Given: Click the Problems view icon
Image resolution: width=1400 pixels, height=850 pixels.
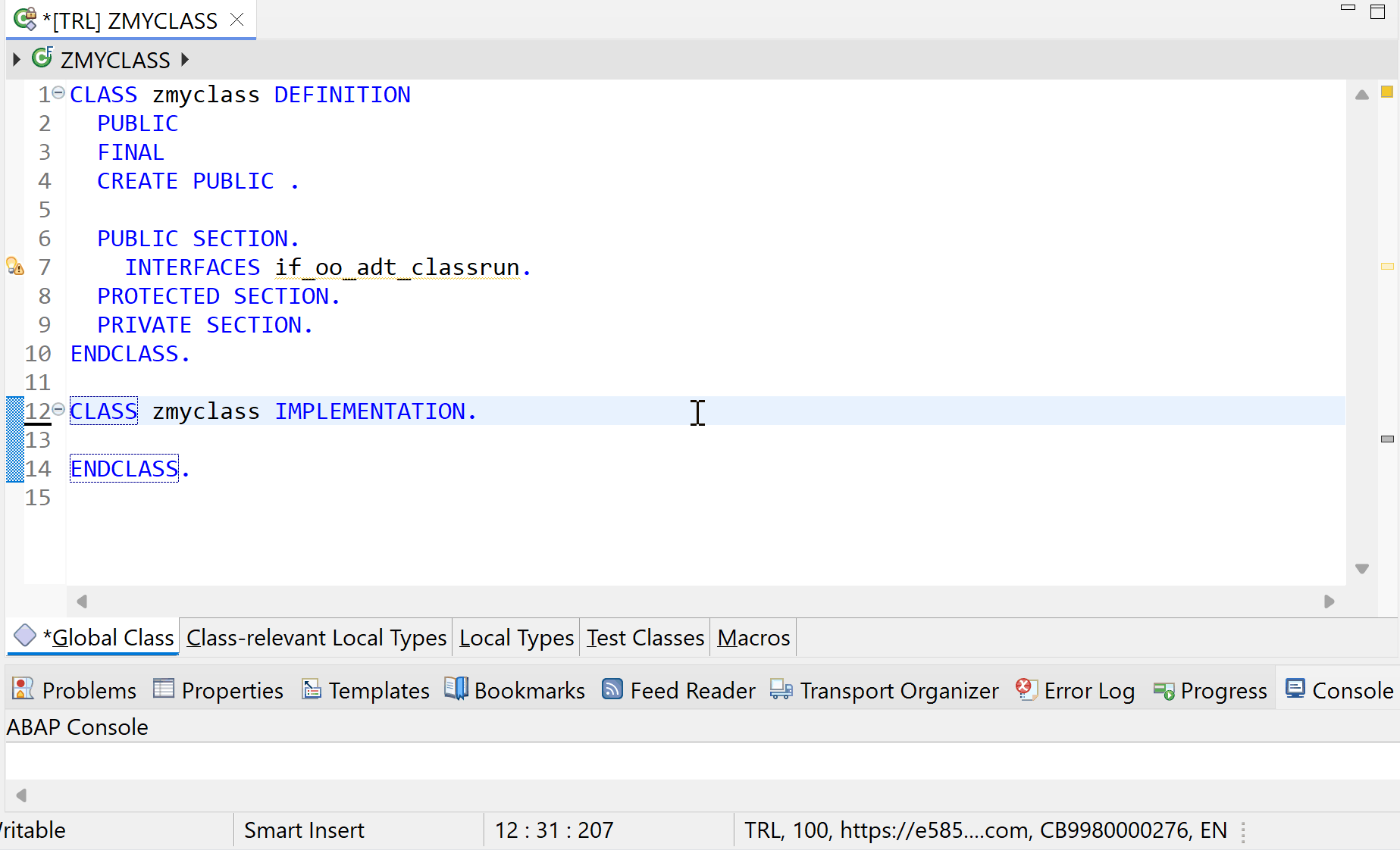Looking at the screenshot, I should (x=23, y=689).
